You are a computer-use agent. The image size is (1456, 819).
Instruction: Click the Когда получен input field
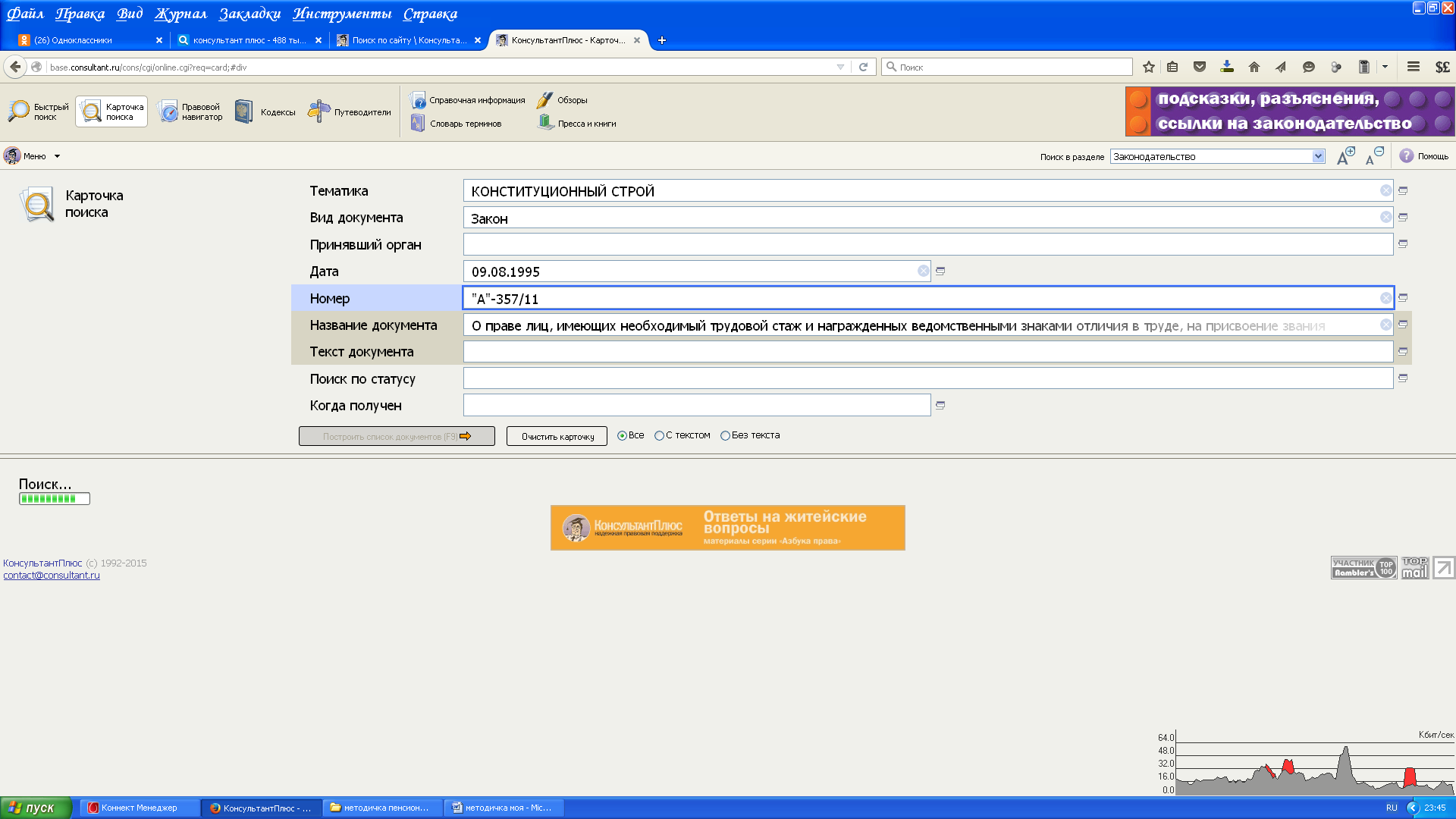point(697,405)
